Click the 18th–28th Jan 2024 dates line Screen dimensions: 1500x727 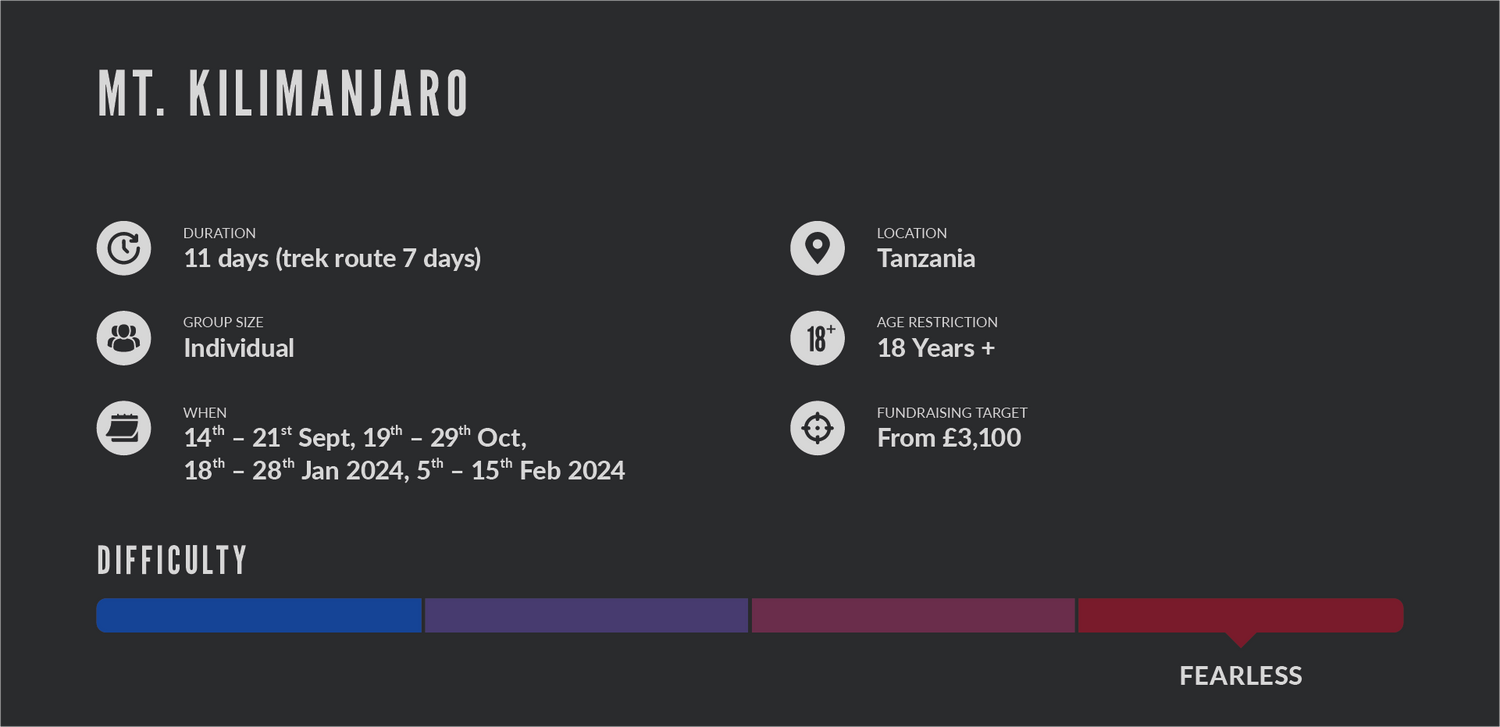click(x=404, y=470)
